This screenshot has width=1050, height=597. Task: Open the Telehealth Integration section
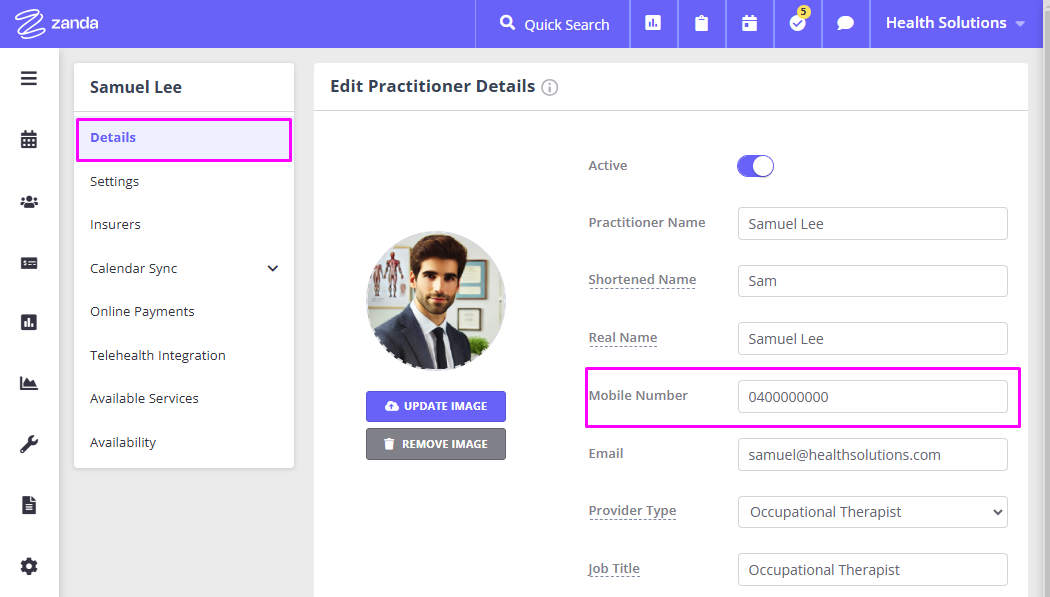158,355
